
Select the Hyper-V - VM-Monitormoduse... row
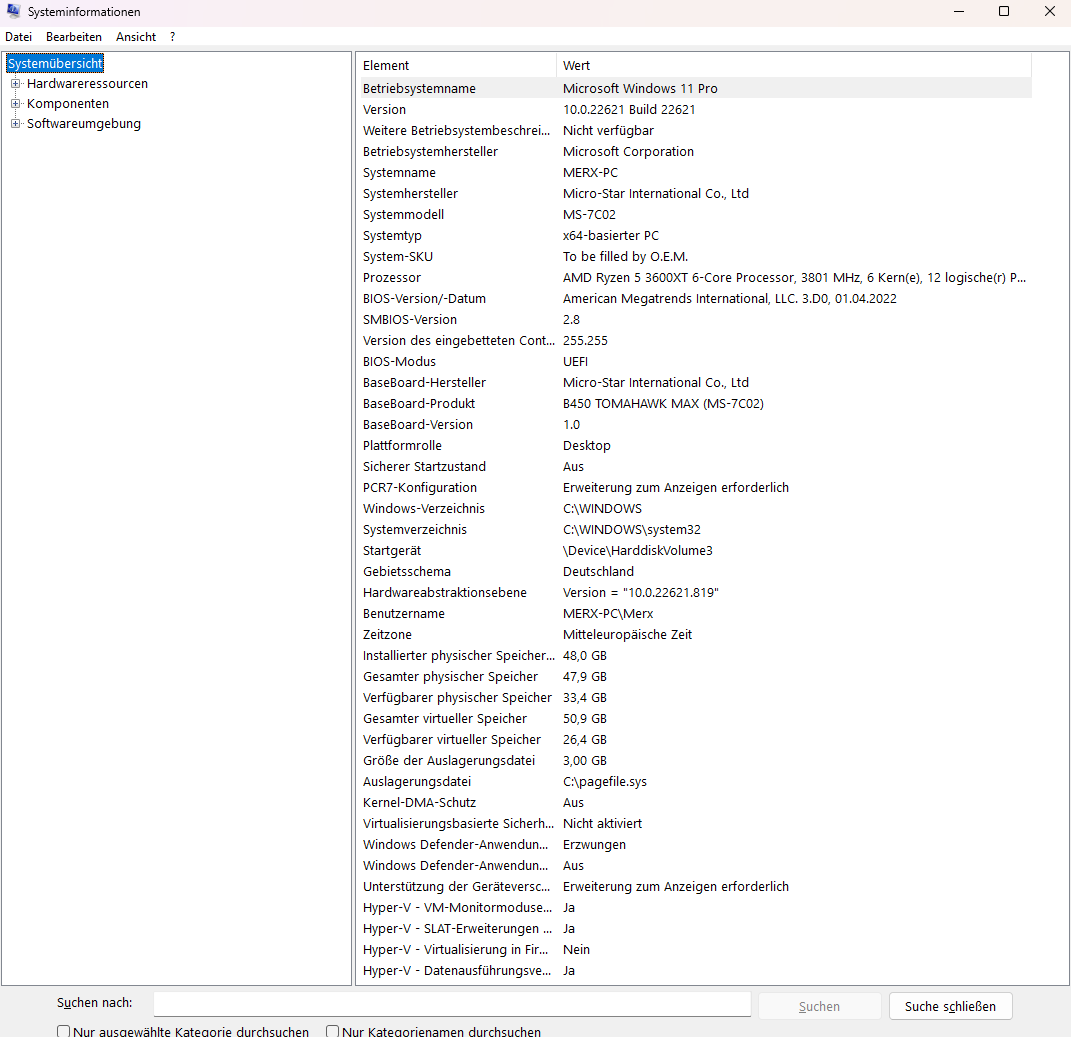pyautogui.click(x=695, y=908)
